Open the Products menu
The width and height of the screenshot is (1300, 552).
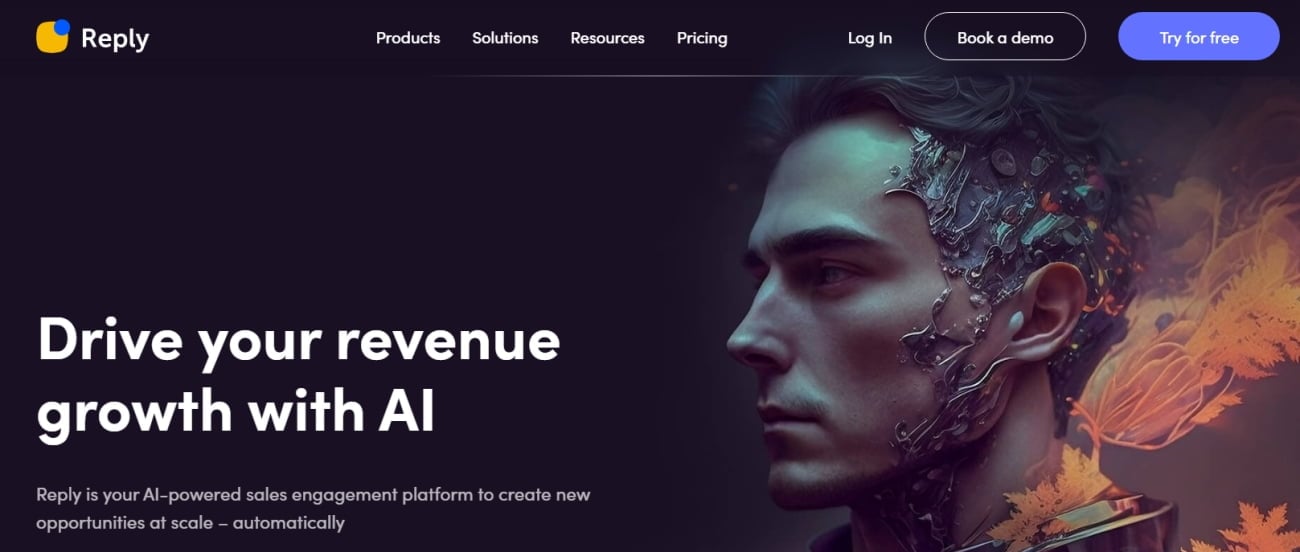click(408, 38)
